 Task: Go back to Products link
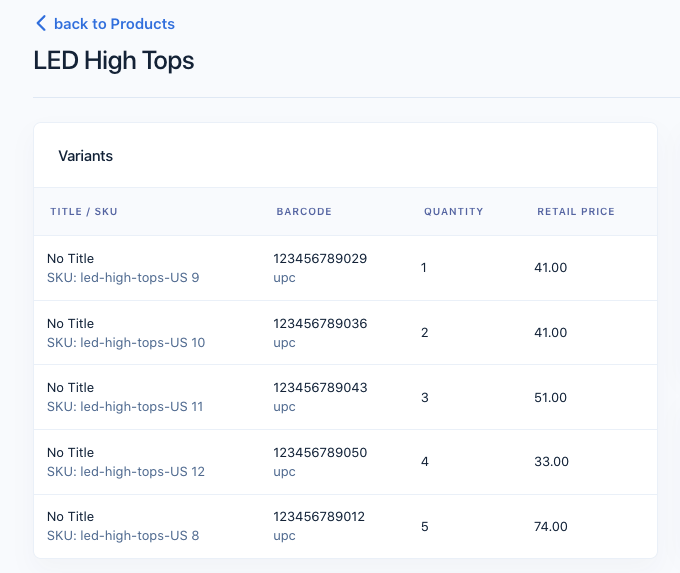coord(114,23)
